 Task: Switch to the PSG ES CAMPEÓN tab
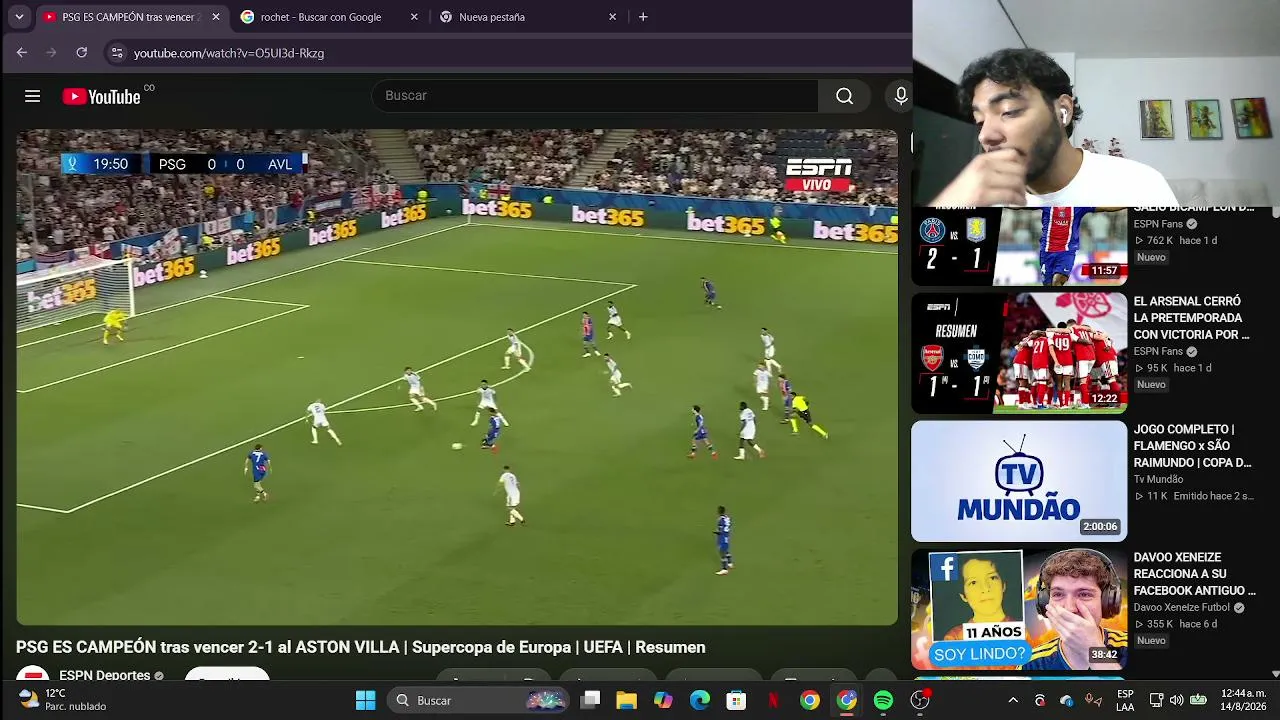click(x=132, y=17)
